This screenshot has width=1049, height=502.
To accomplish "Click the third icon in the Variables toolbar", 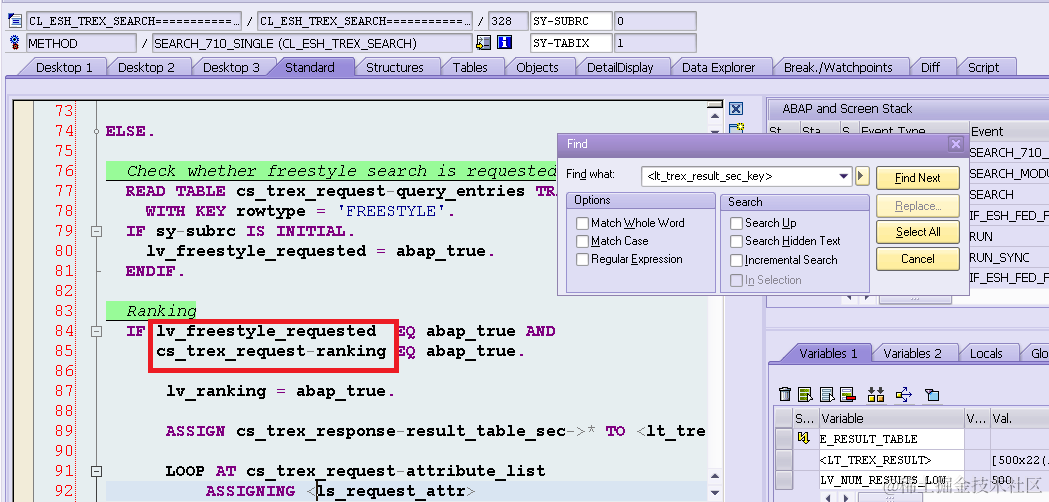I will [x=828, y=394].
